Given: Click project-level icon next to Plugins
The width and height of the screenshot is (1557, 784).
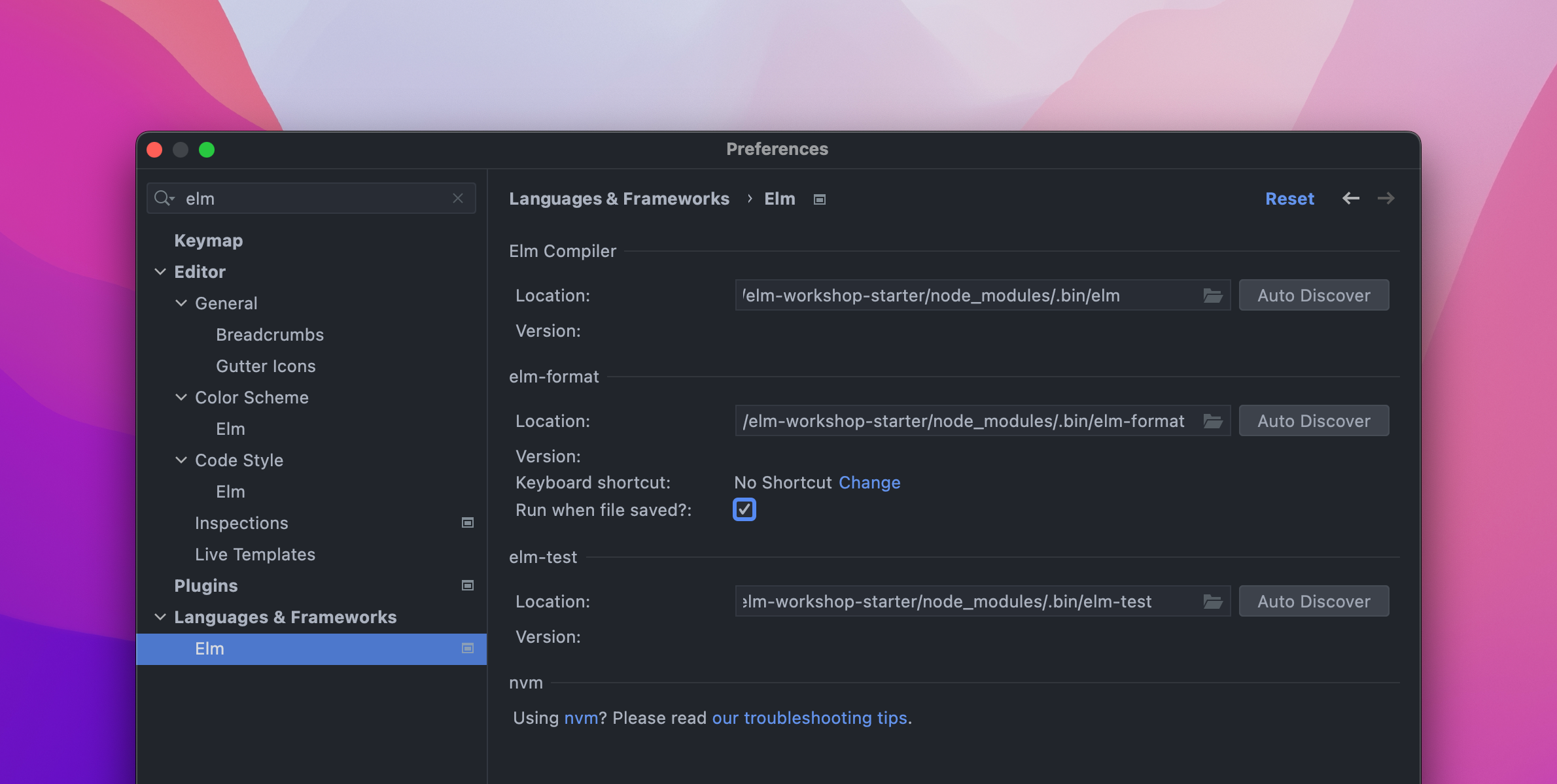Looking at the screenshot, I should pyautogui.click(x=468, y=585).
